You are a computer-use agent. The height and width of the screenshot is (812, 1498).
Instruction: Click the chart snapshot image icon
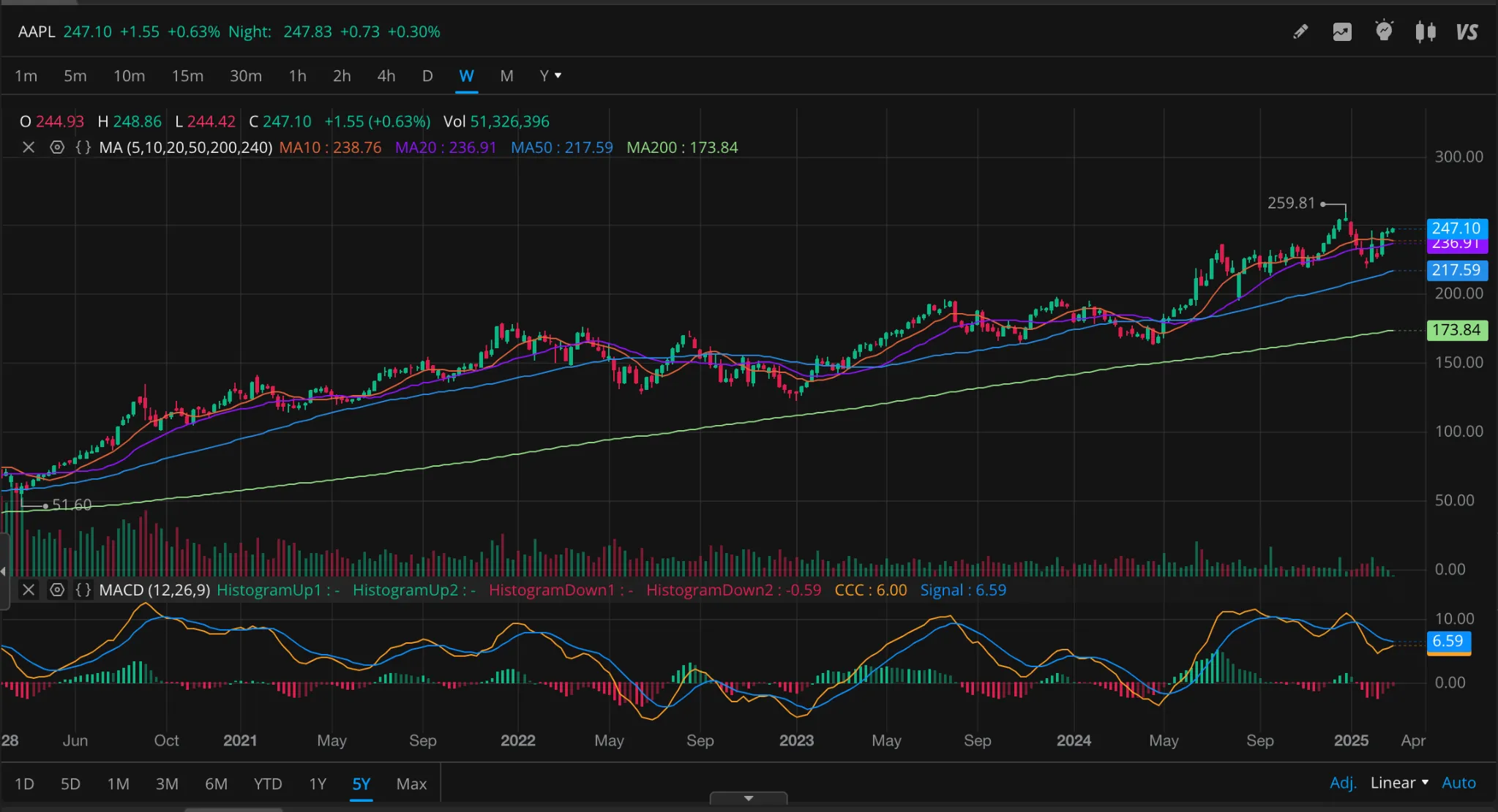1342,31
